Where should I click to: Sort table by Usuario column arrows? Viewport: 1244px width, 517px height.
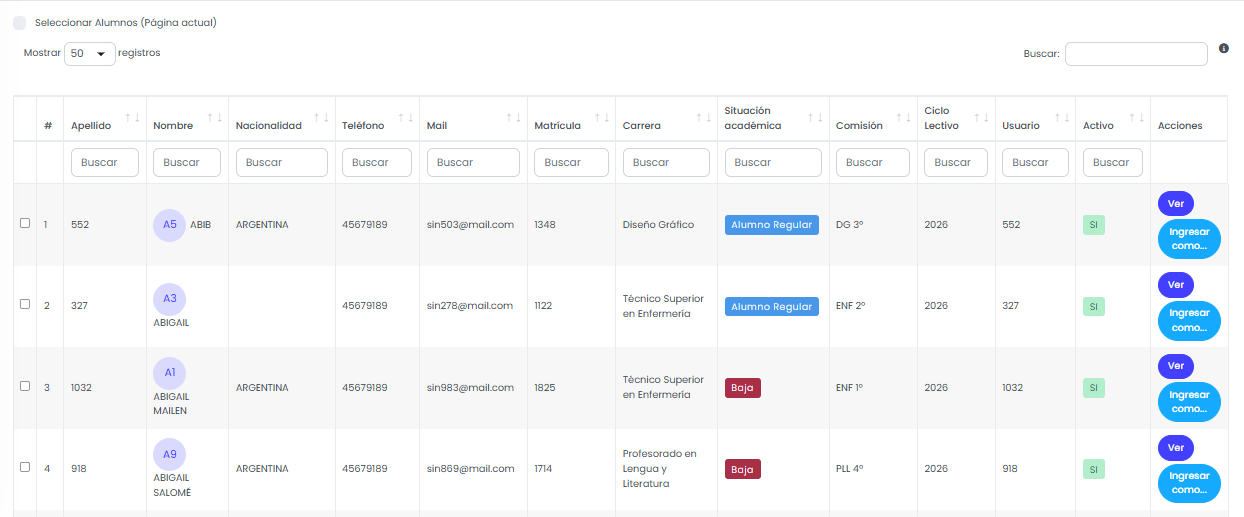point(1061,118)
